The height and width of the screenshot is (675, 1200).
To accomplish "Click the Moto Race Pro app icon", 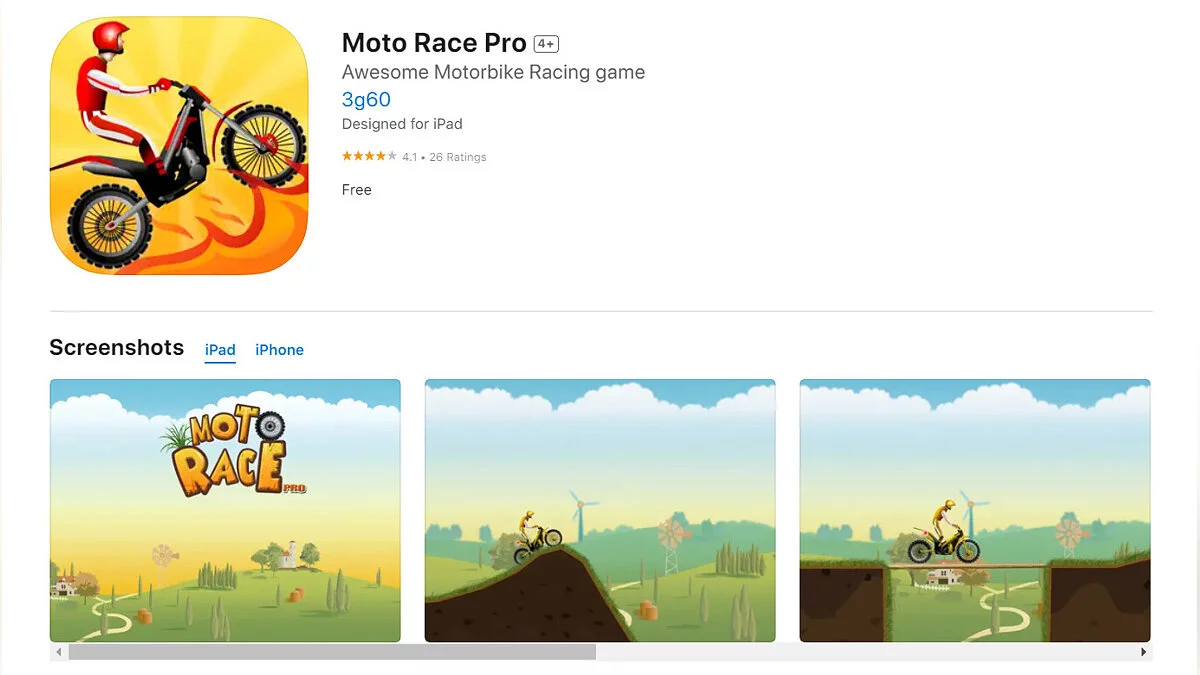I will click(x=179, y=145).
